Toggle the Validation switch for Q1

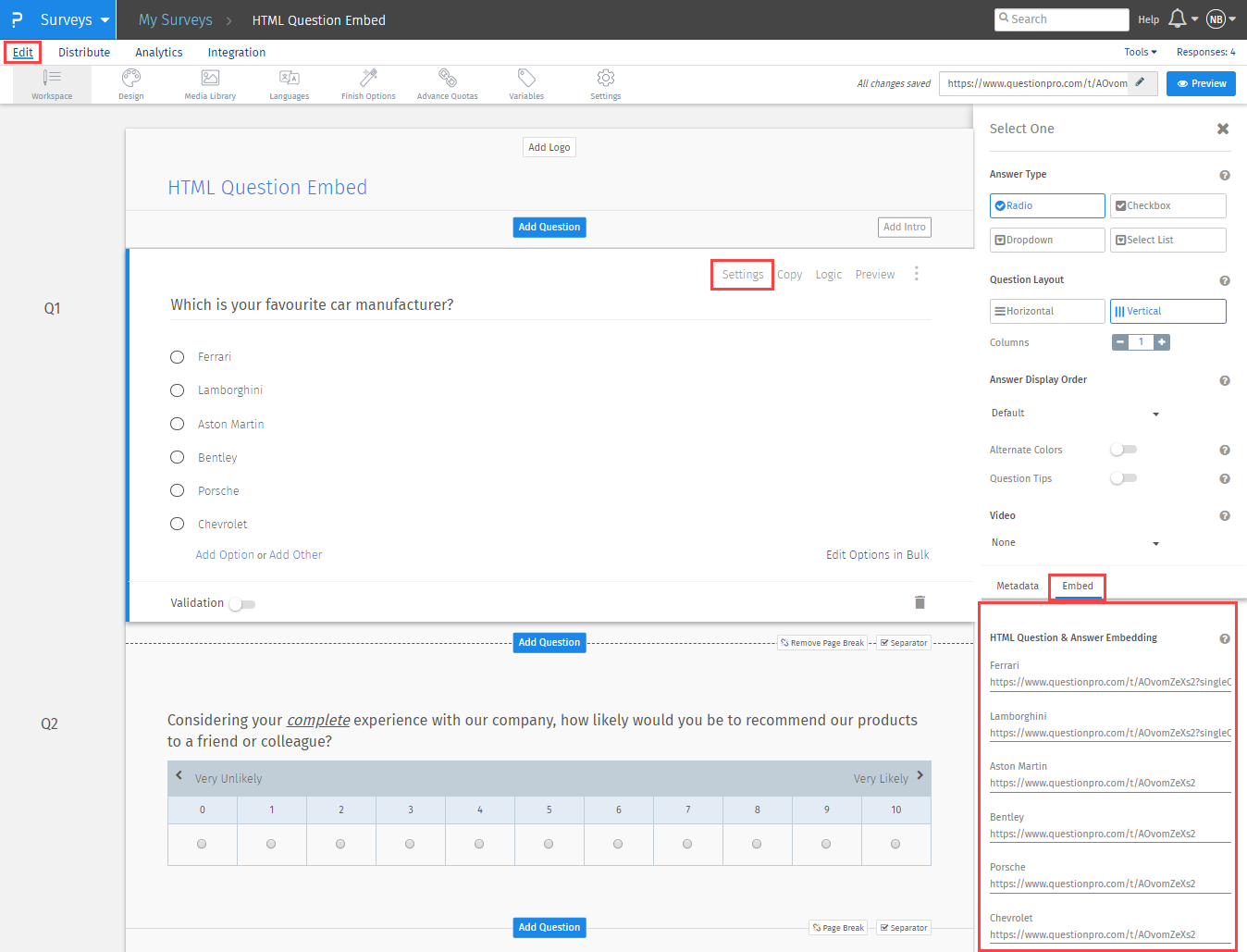click(x=242, y=604)
